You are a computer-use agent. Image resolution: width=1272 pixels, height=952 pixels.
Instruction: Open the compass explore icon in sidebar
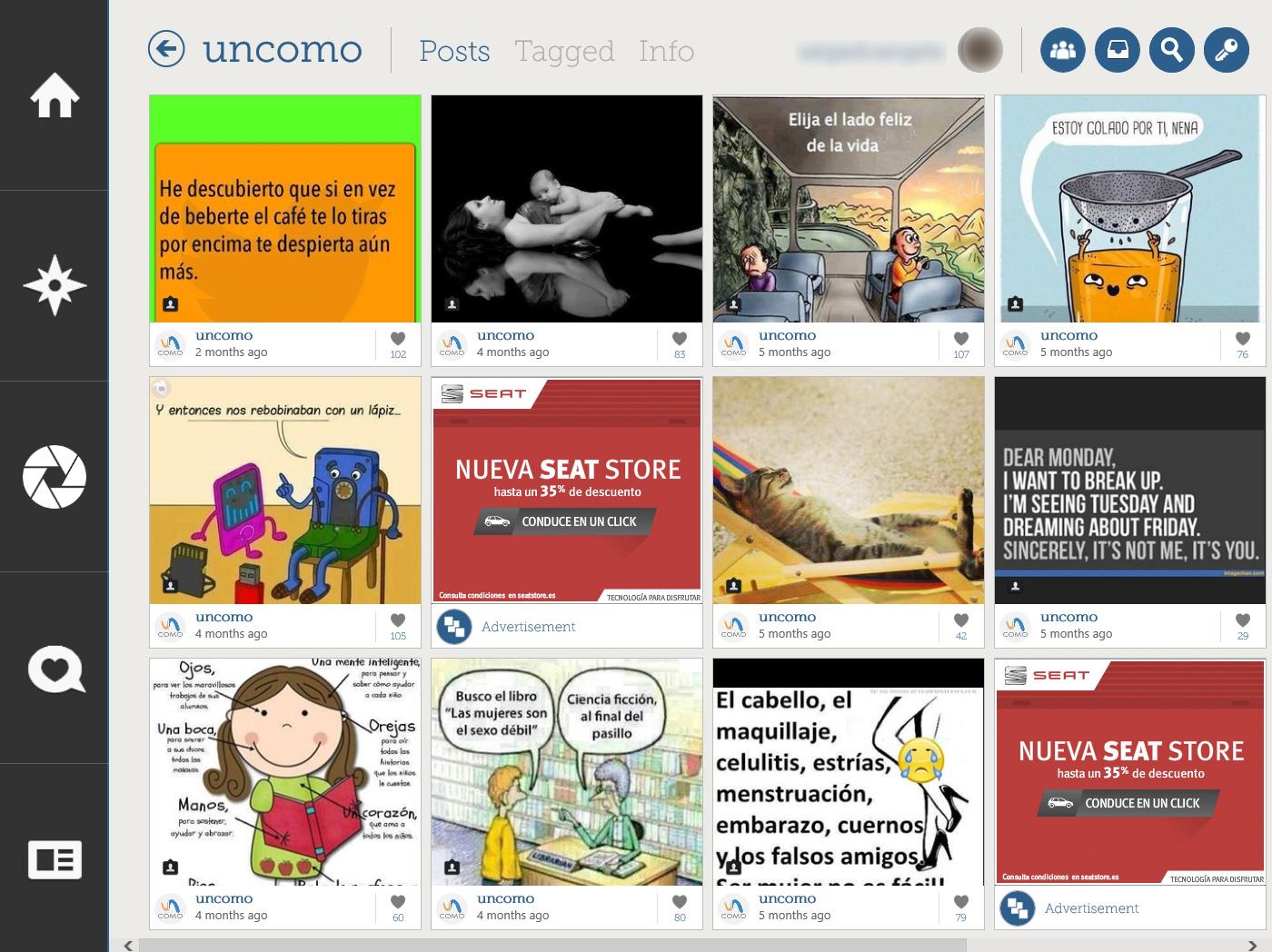pyautogui.click(x=55, y=285)
